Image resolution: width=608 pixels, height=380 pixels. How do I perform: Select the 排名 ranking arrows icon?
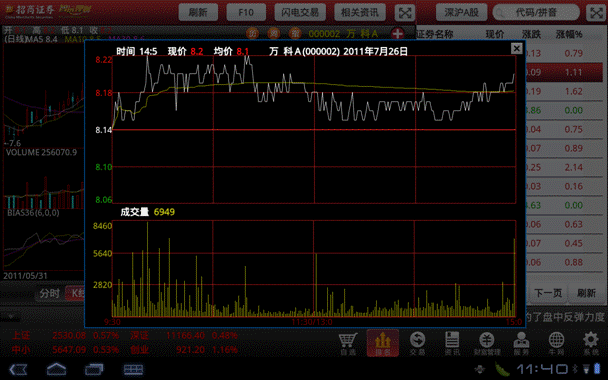(x=383, y=343)
